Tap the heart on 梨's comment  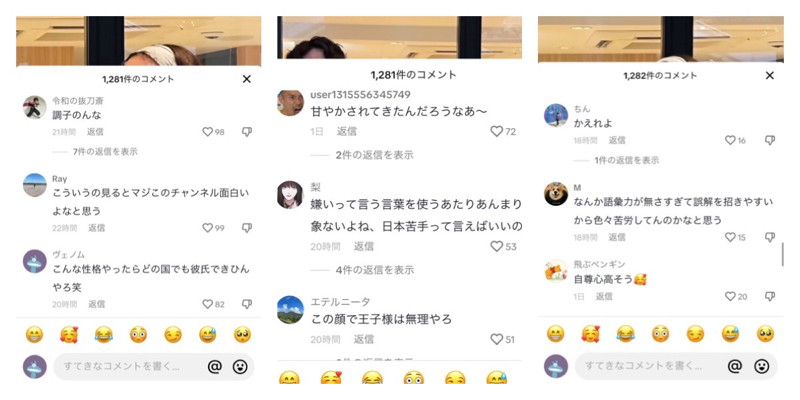pyautogui.click(x=497, y=246)
